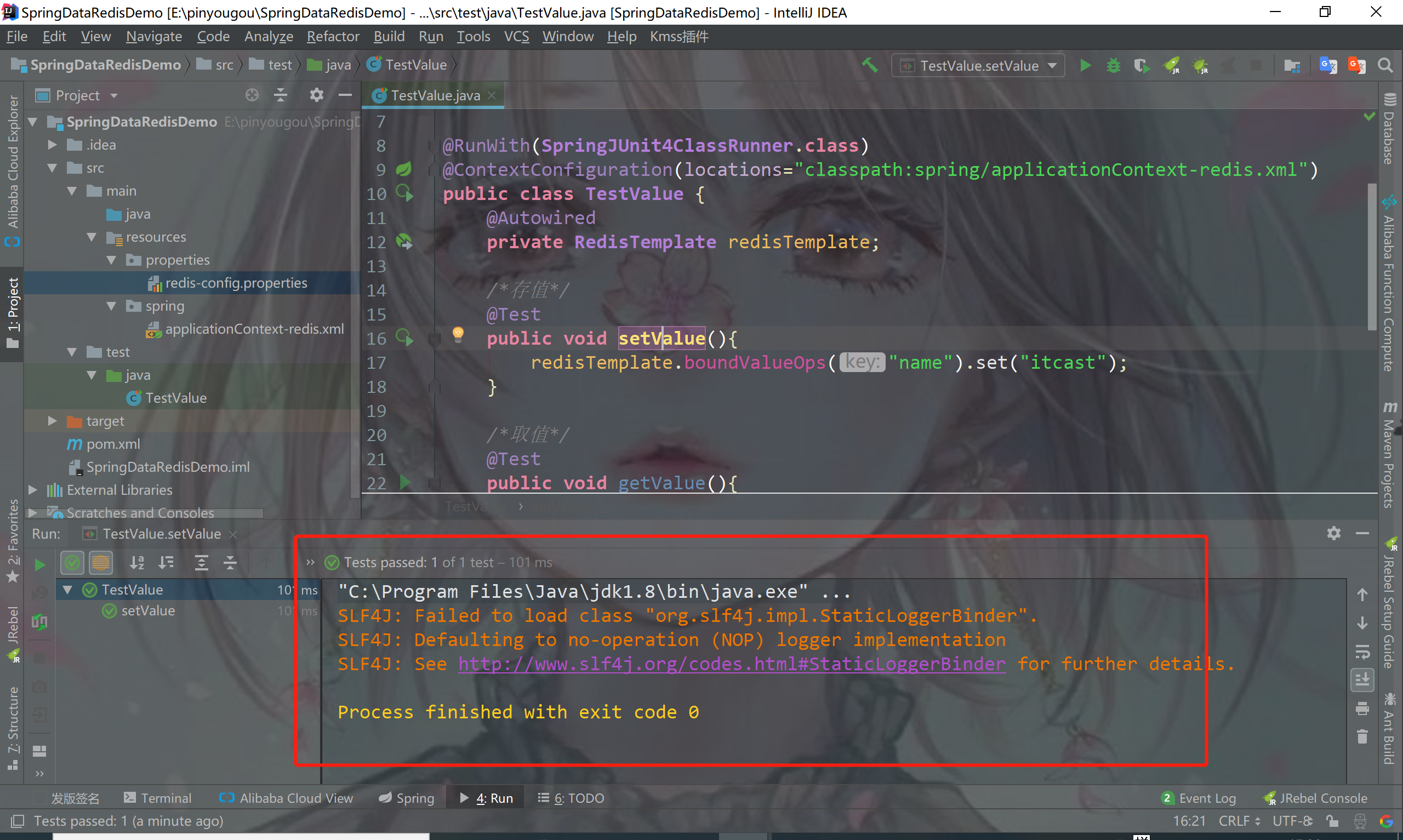This screenshot has height=840, width=1403.
Task: Sort test results alphabetically
Action: [137, 563]
